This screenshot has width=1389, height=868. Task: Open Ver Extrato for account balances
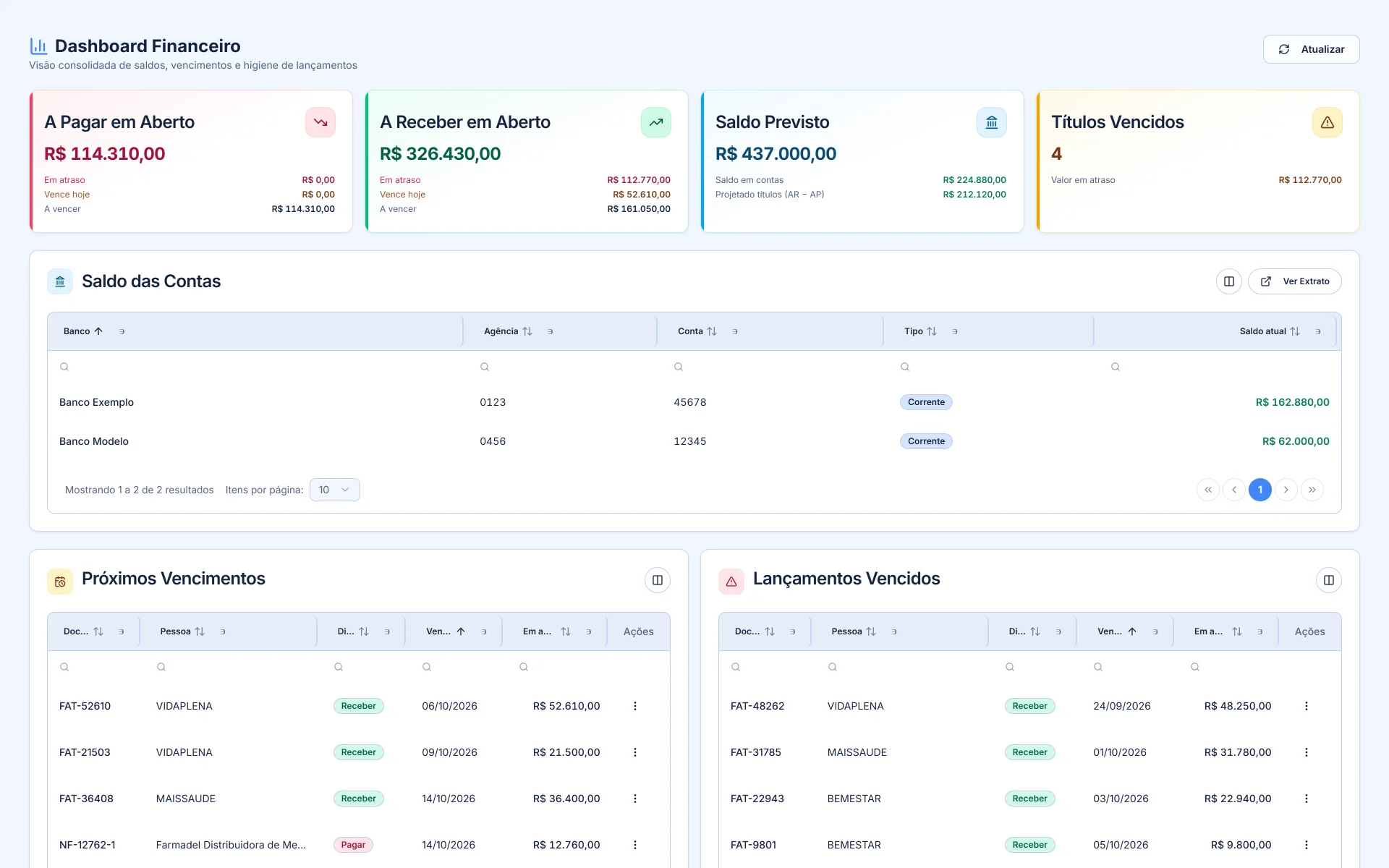click(1294, 281)
